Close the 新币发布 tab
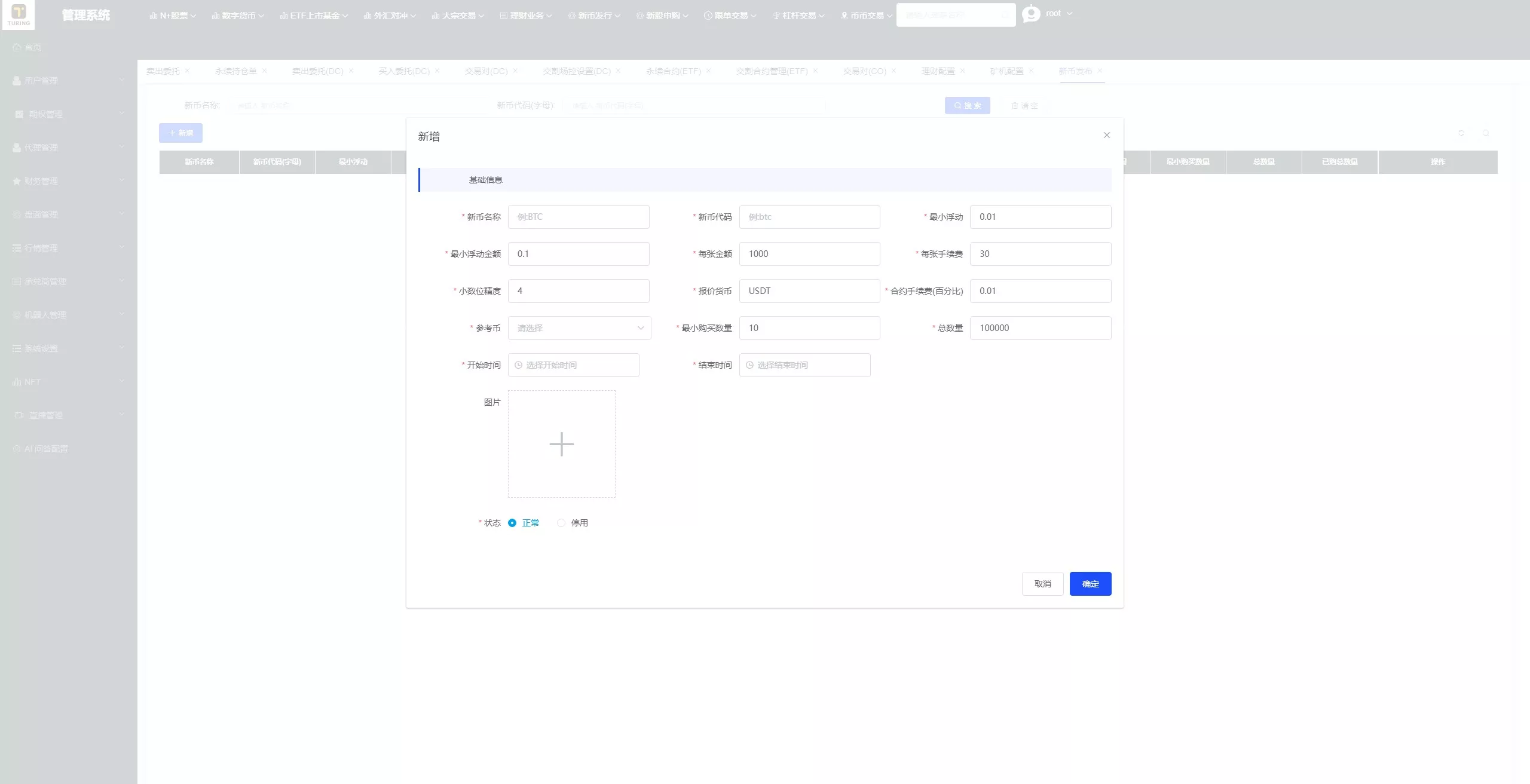The width and height of the screenshot is (1530, 784). coord(1100,71)
